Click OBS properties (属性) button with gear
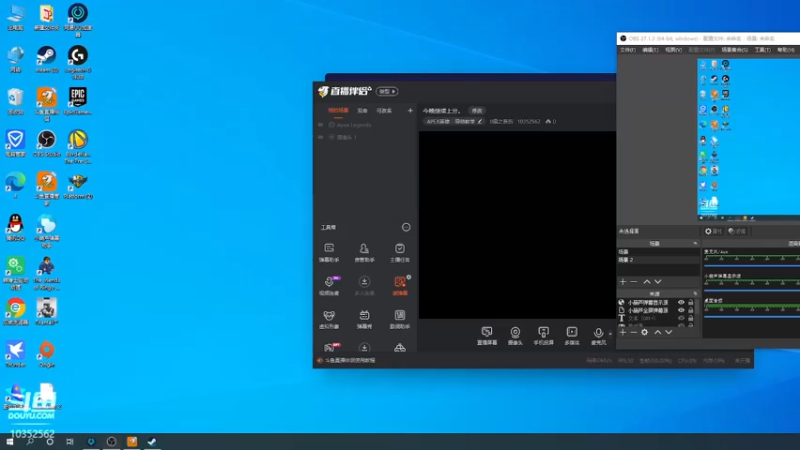The image size is (800, 450). pyautogui.click(x=713, y=231)
